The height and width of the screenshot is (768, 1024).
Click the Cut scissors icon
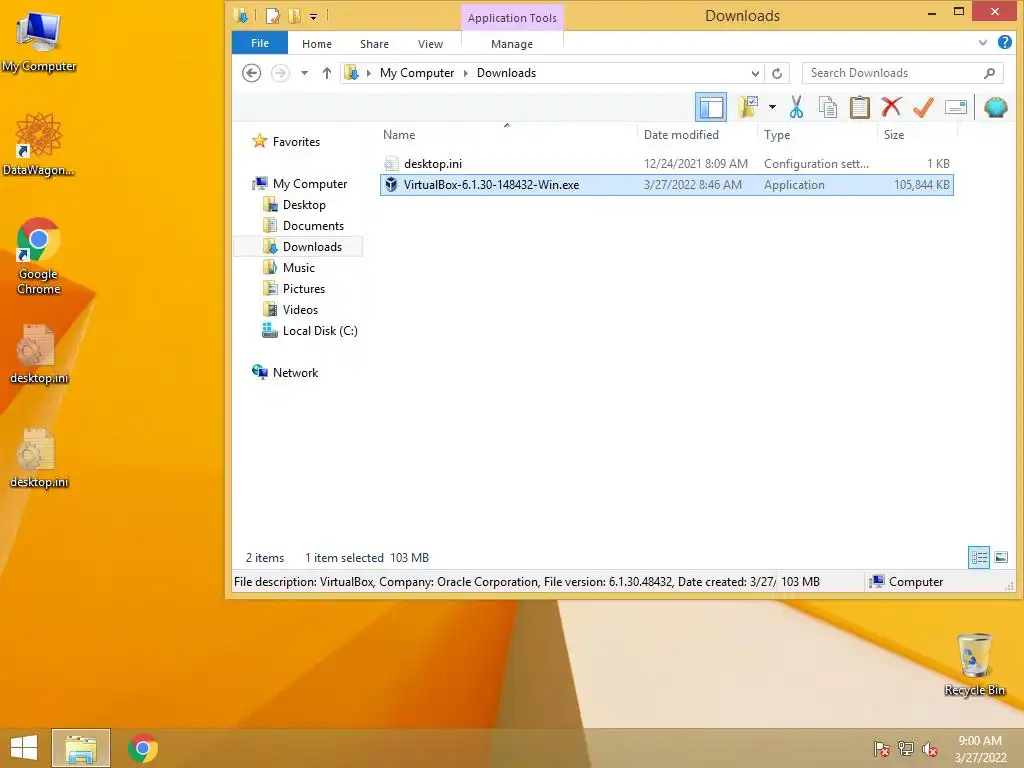tap(796, 107)
